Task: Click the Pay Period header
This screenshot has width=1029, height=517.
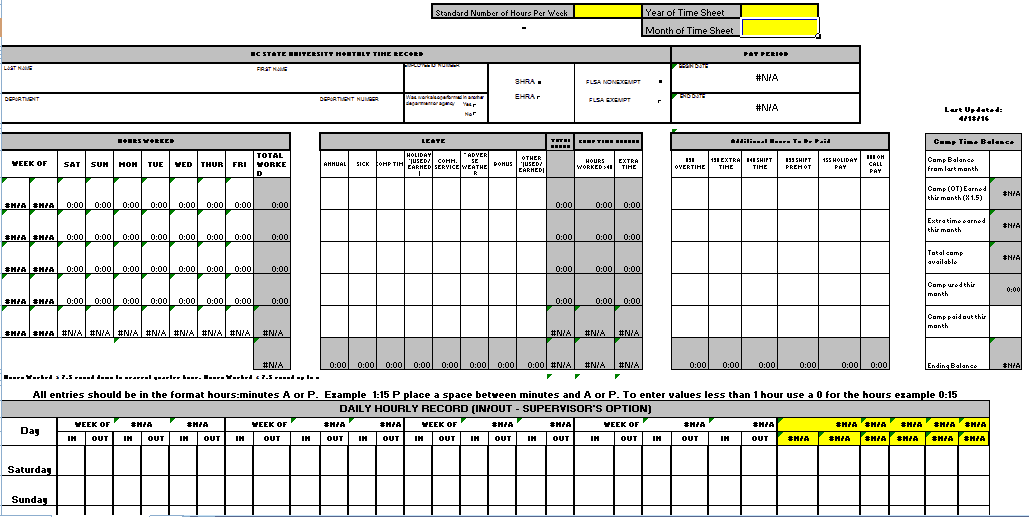Action: 766,54
